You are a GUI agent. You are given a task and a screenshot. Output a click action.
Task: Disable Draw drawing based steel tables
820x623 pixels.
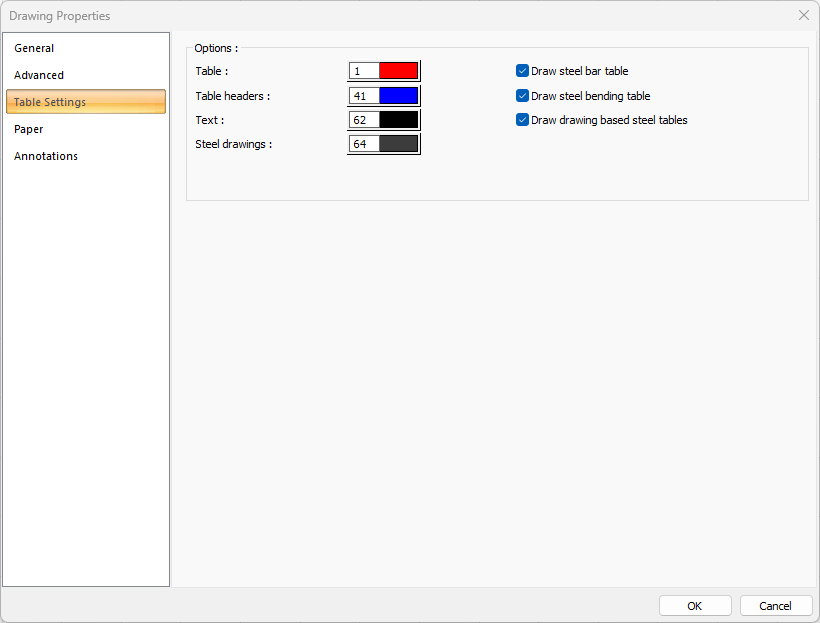(x=522, y=120)
